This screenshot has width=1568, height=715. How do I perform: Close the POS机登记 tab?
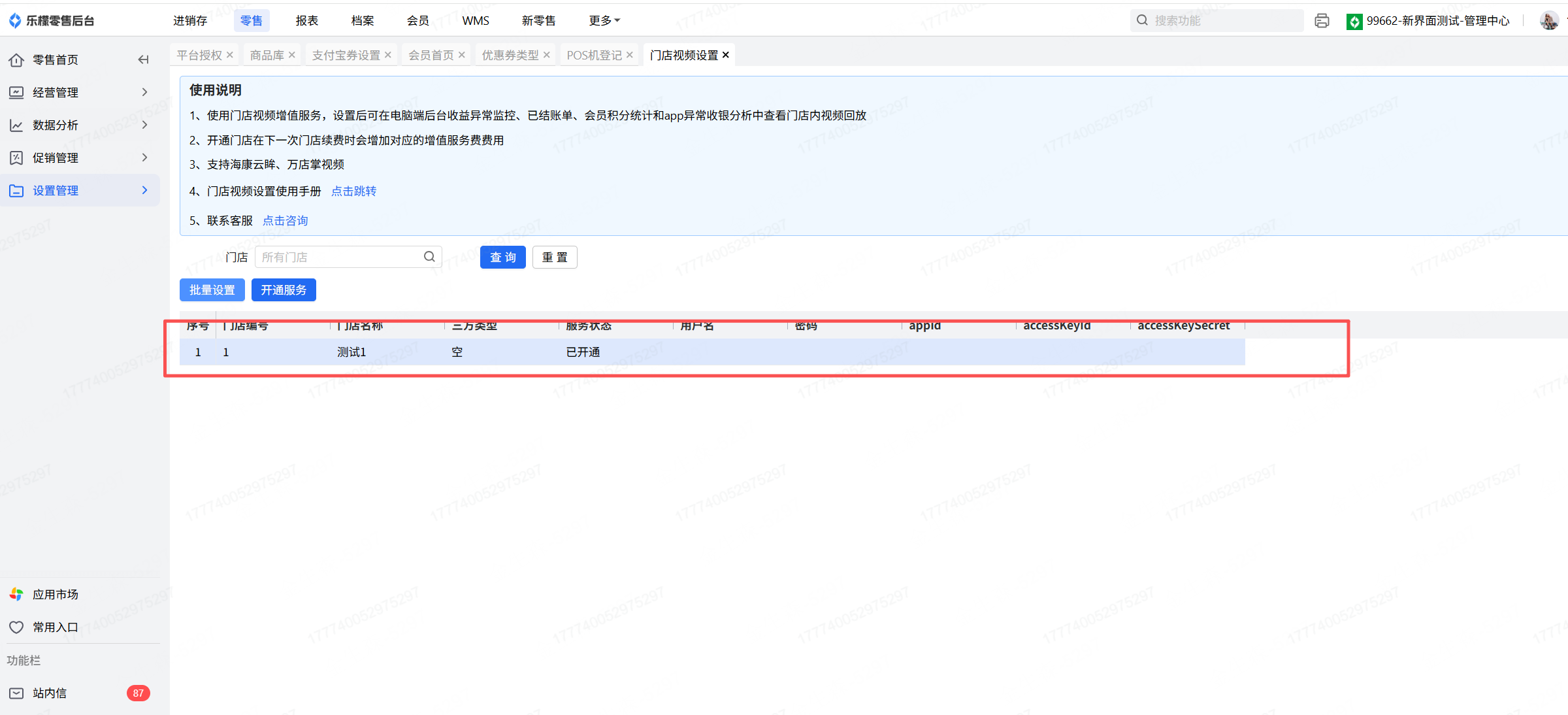tap(630, 55)
